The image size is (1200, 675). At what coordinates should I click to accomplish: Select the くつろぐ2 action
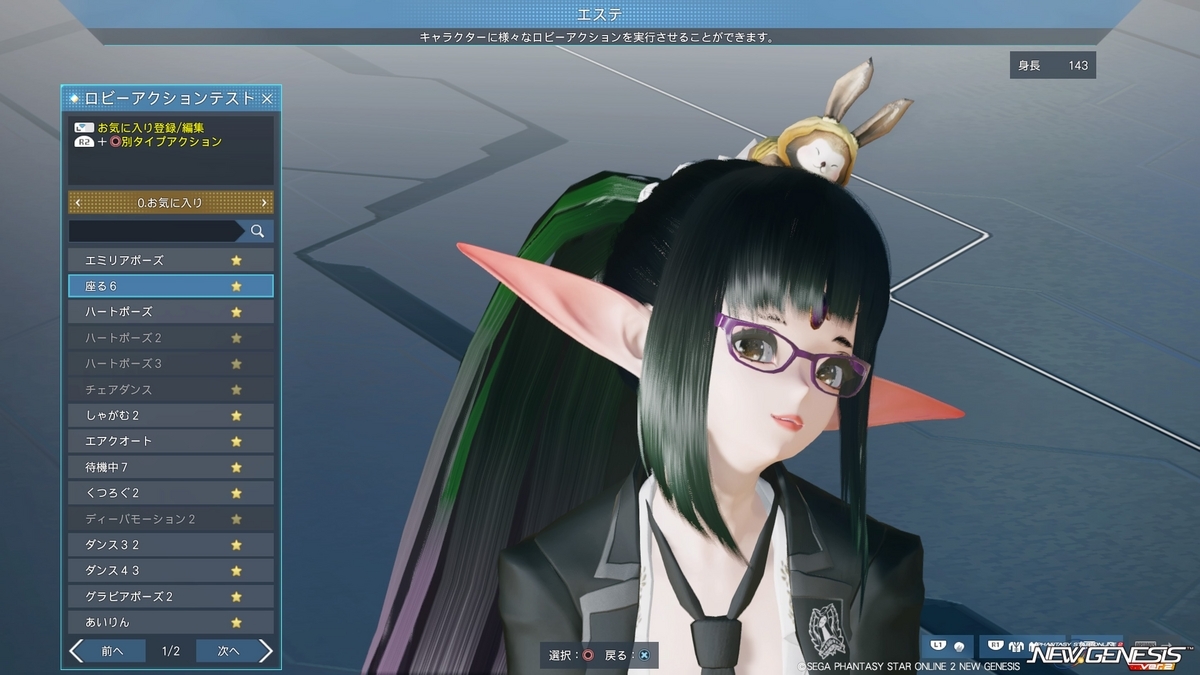[171, 493]
